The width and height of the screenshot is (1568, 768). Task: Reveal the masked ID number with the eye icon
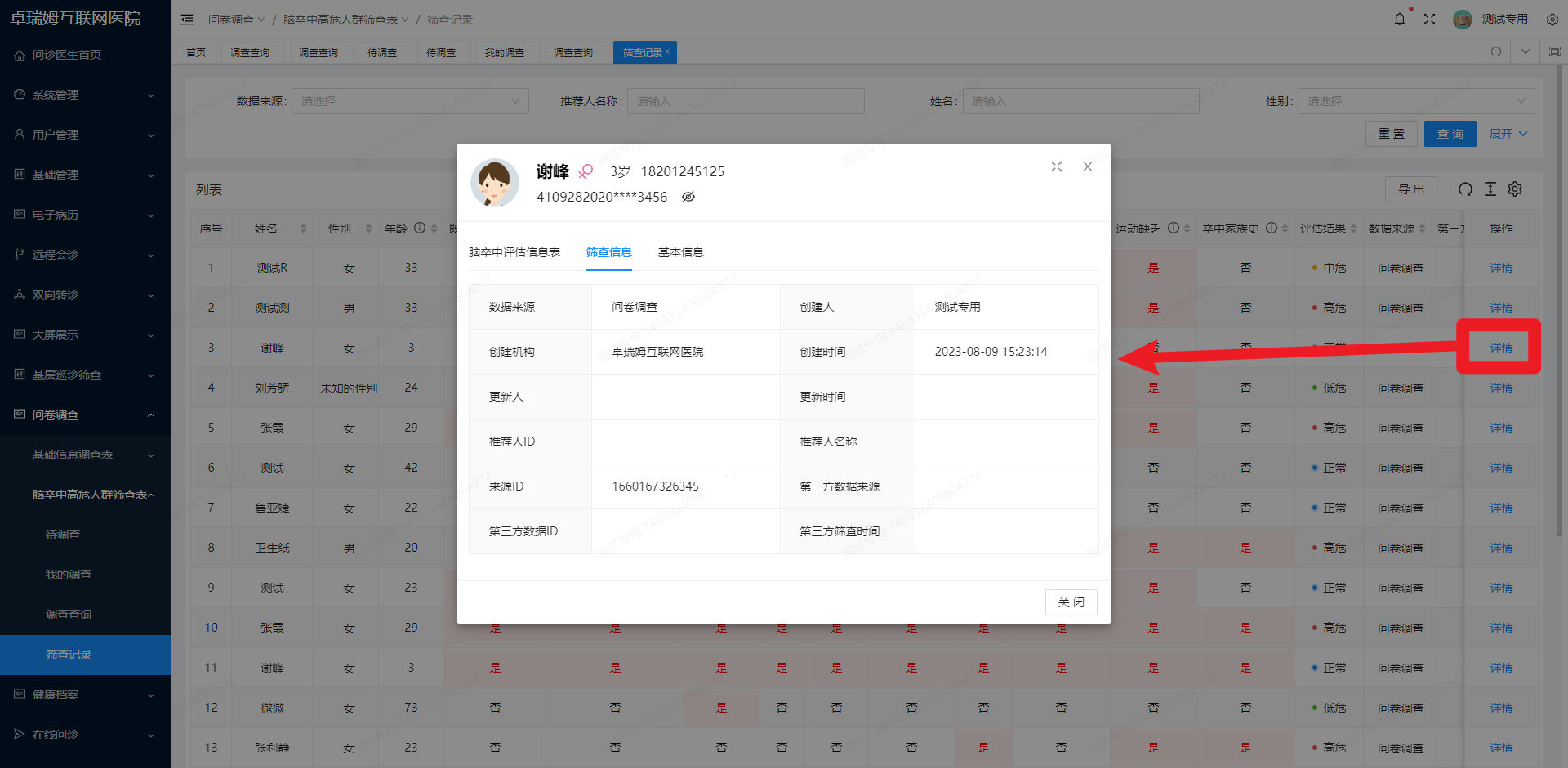click(688, 197)
